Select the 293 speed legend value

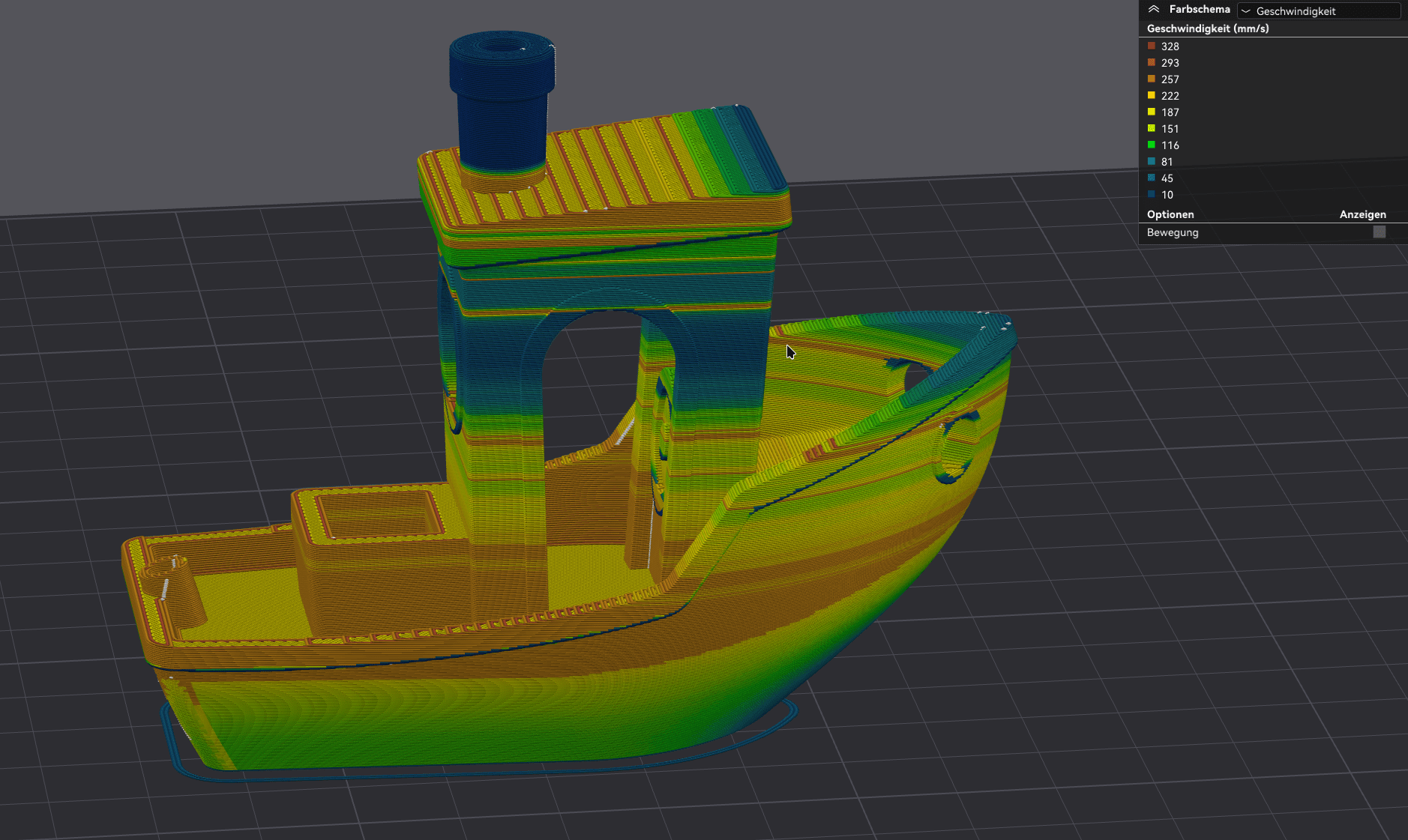1170,63
